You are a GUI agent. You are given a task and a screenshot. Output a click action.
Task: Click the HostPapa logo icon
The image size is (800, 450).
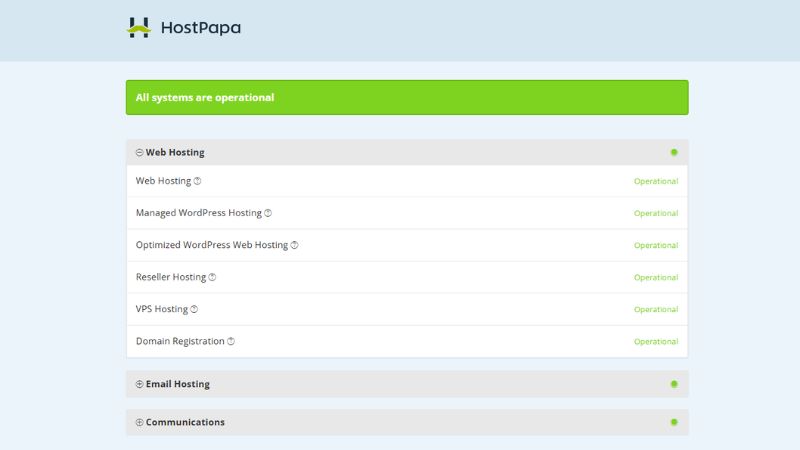click(x=138, y=28)
